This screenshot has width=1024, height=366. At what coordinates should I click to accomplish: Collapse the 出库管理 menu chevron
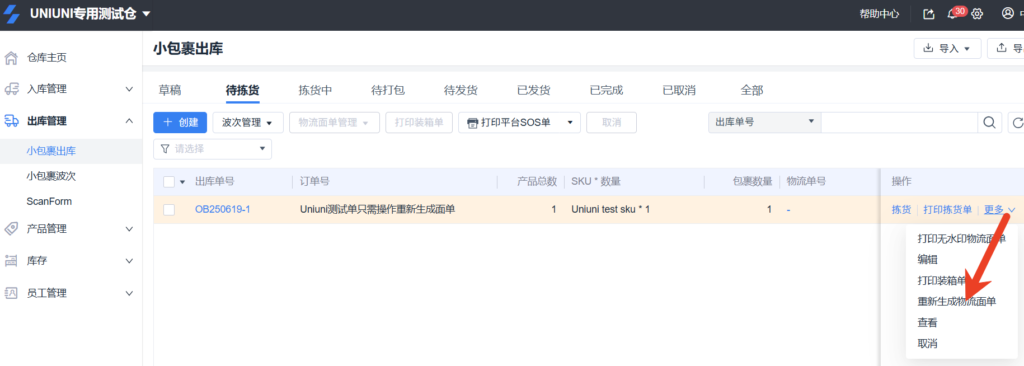(129, 120)
